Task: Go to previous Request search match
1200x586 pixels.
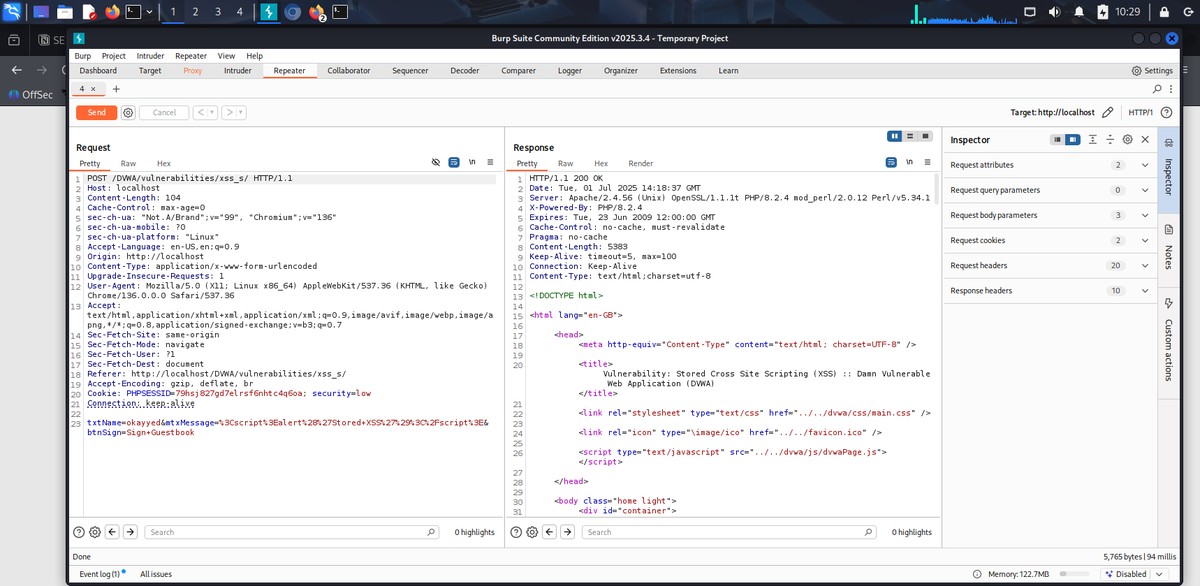Action: (x=113, y=532)
